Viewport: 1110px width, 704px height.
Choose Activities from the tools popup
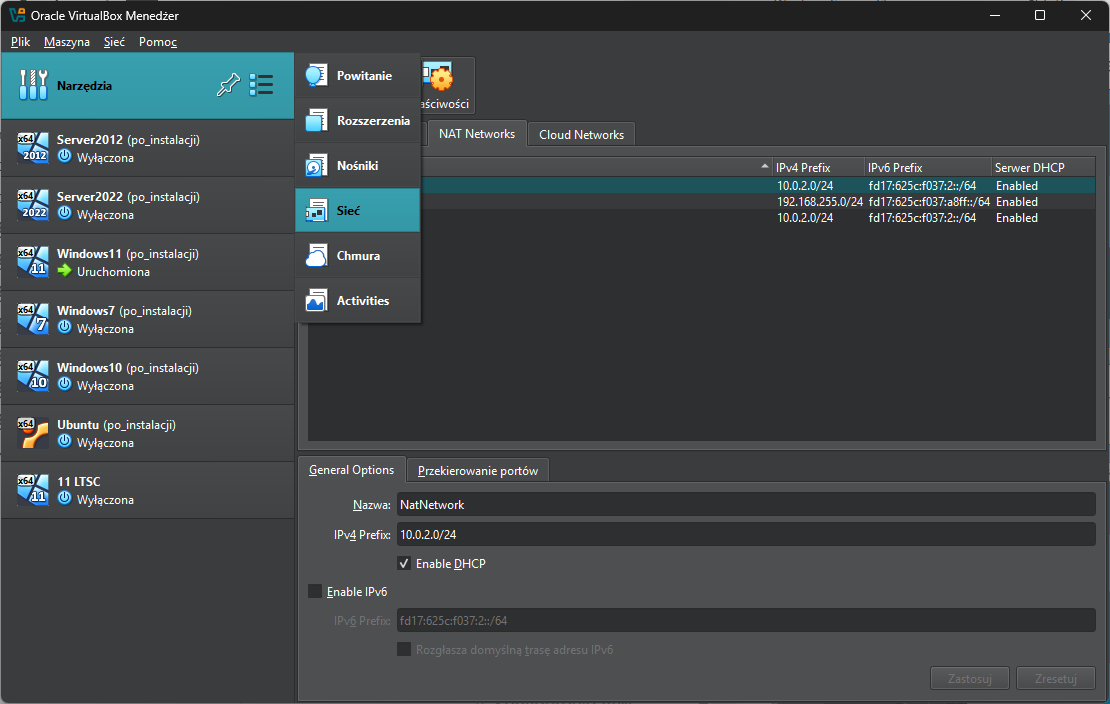358,300
